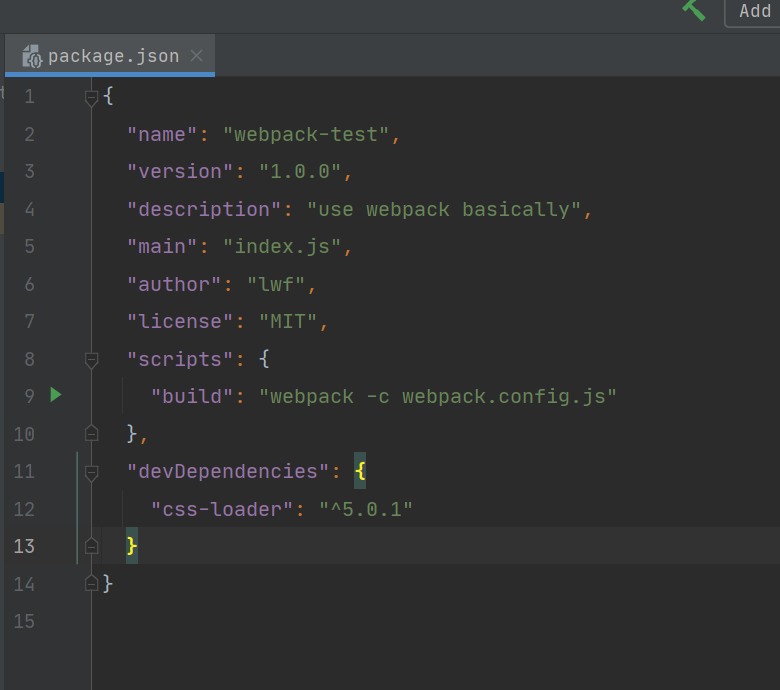
Task: Run the build script from gutter arrow
Action: (x=56, y=395)
